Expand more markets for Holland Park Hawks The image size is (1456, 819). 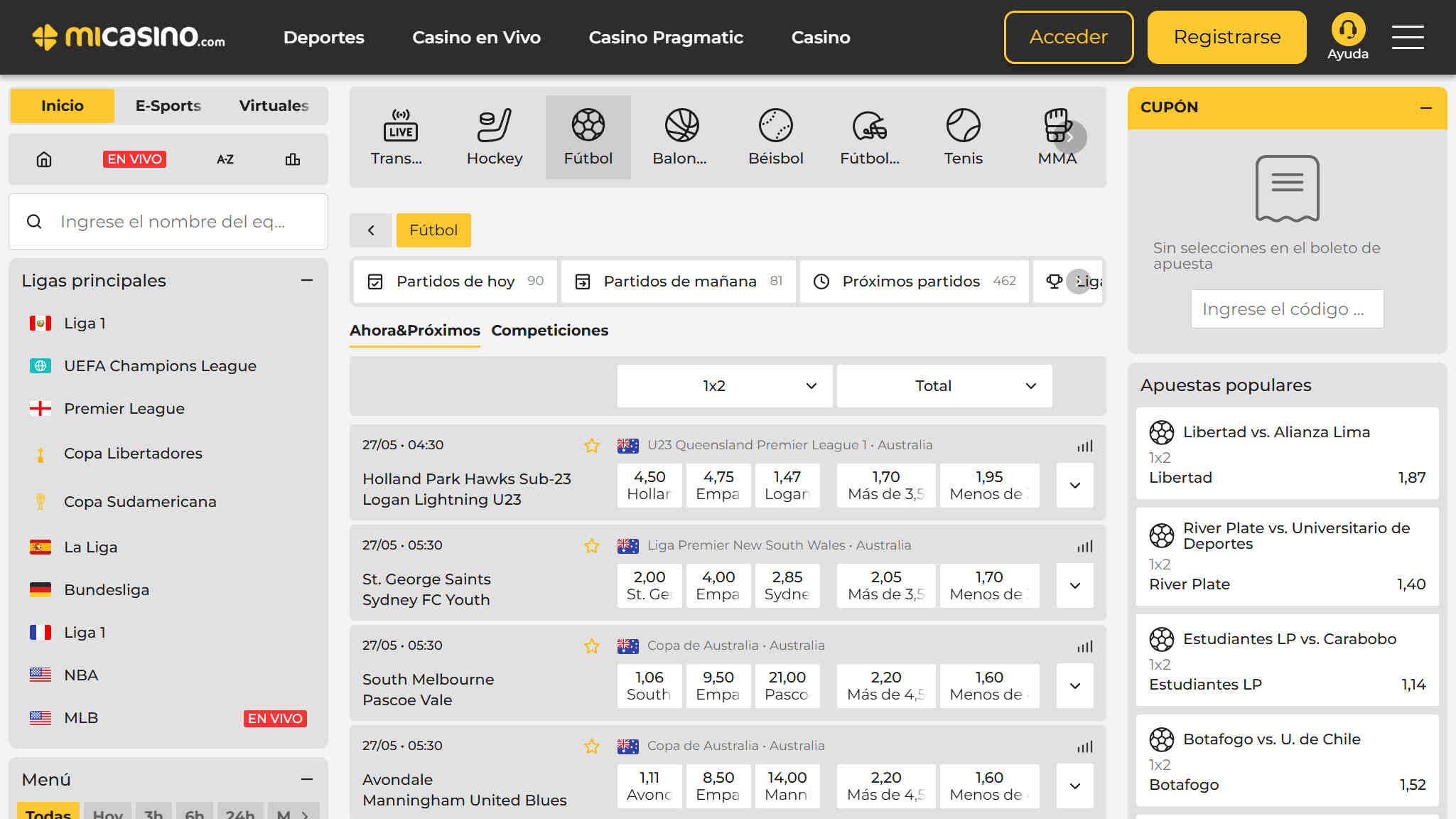pyautogui.click(x=1074, y=486)
